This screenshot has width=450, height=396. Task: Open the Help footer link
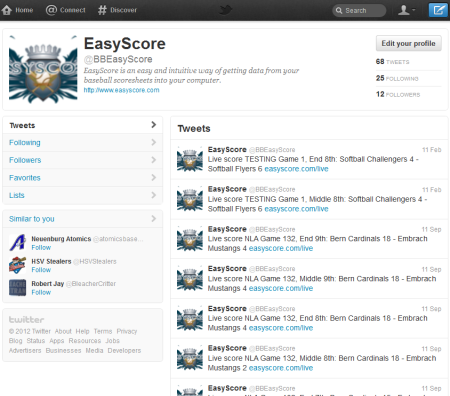click(x=82, y=331)
